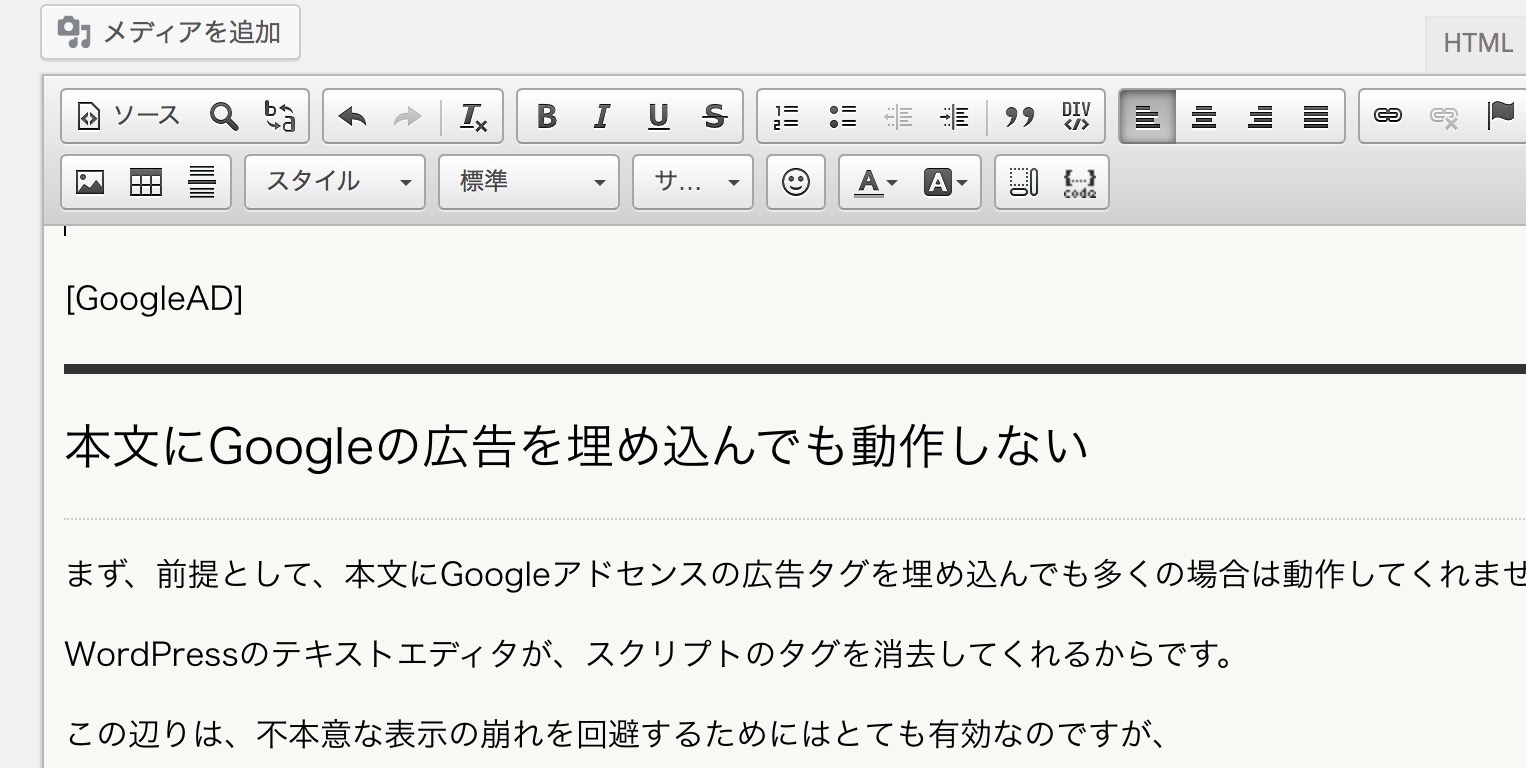Click the メディアを追加 button
Screen dimensions: 1526x768
click(x=170, y=32)
